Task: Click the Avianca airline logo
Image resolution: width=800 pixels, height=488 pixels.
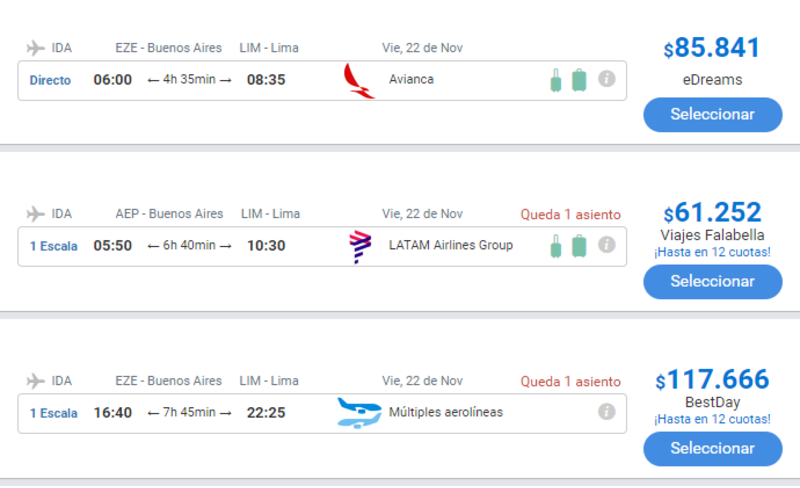Action: (x=357, y=80)
